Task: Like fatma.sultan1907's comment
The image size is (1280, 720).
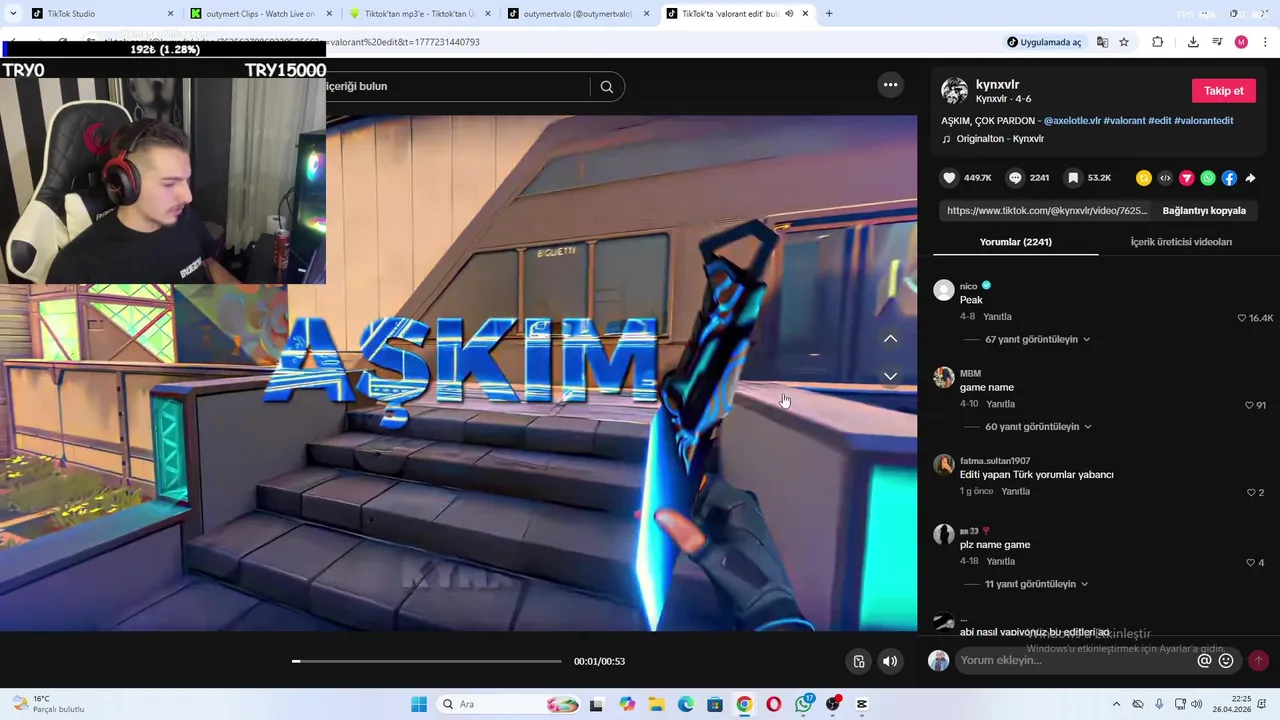Action: [x=1251, y=492]
